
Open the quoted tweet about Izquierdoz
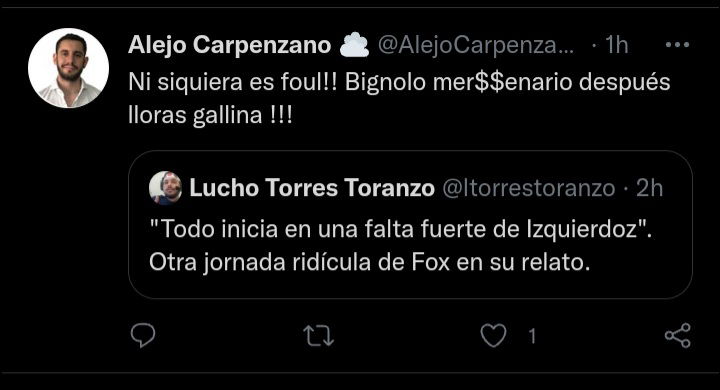[x=410, y=225]
